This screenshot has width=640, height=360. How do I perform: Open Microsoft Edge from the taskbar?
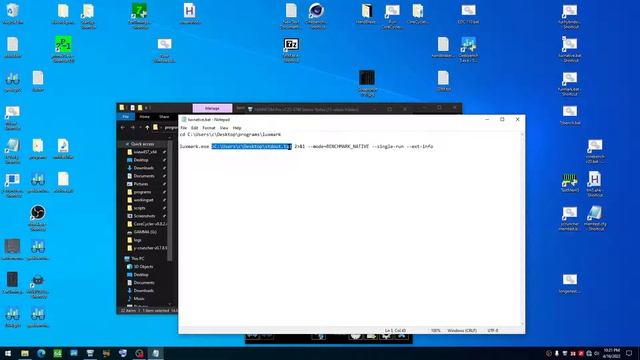41,353
